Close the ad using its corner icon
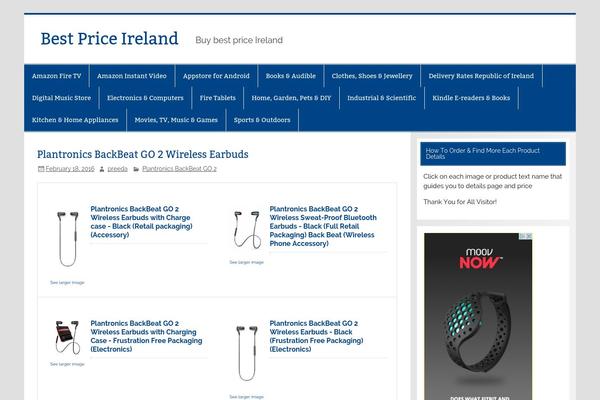Viewport: 600px width, 400px height. pos(528,236)
